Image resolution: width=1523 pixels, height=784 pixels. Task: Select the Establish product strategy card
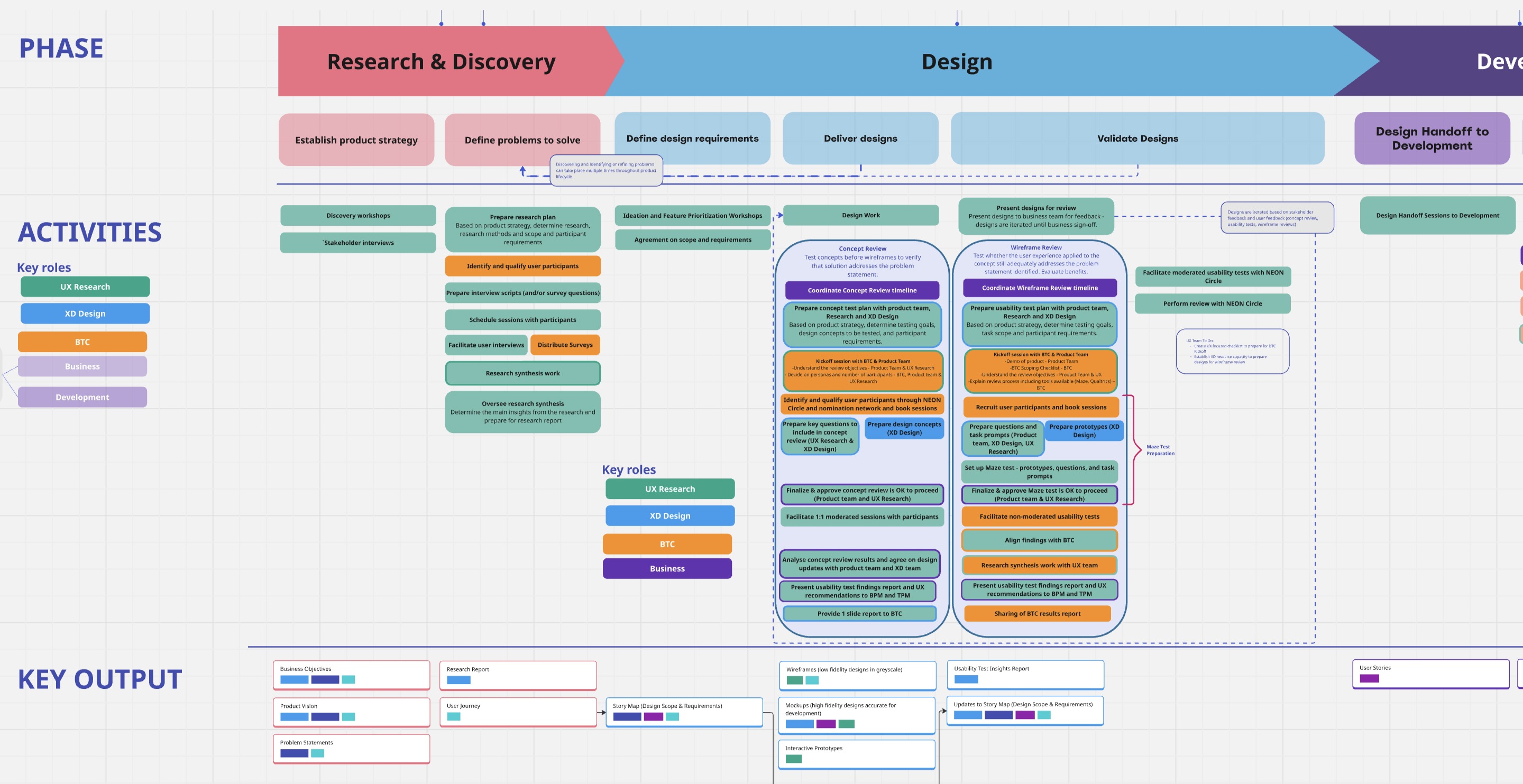[356, 140]
